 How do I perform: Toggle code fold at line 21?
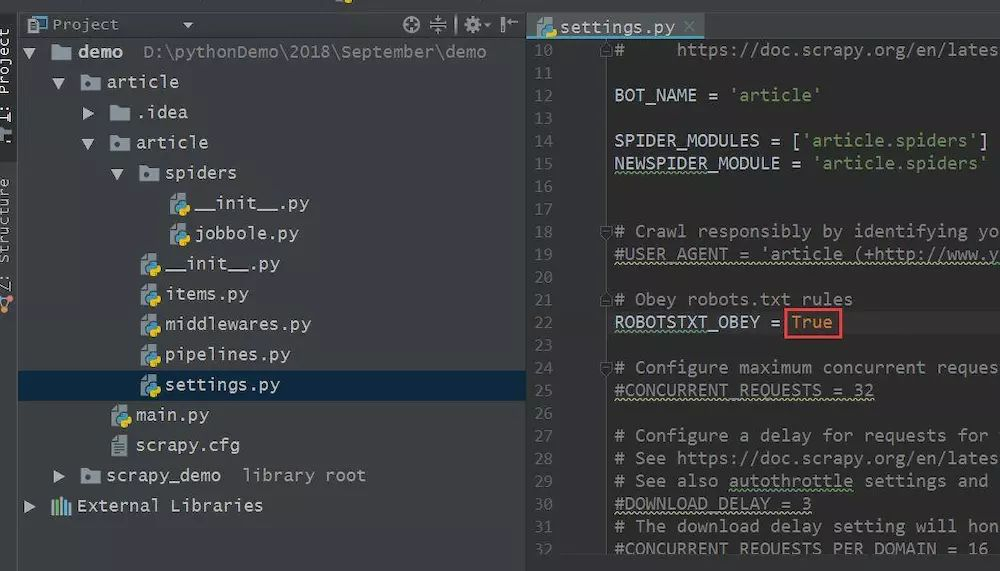(606, 300)
